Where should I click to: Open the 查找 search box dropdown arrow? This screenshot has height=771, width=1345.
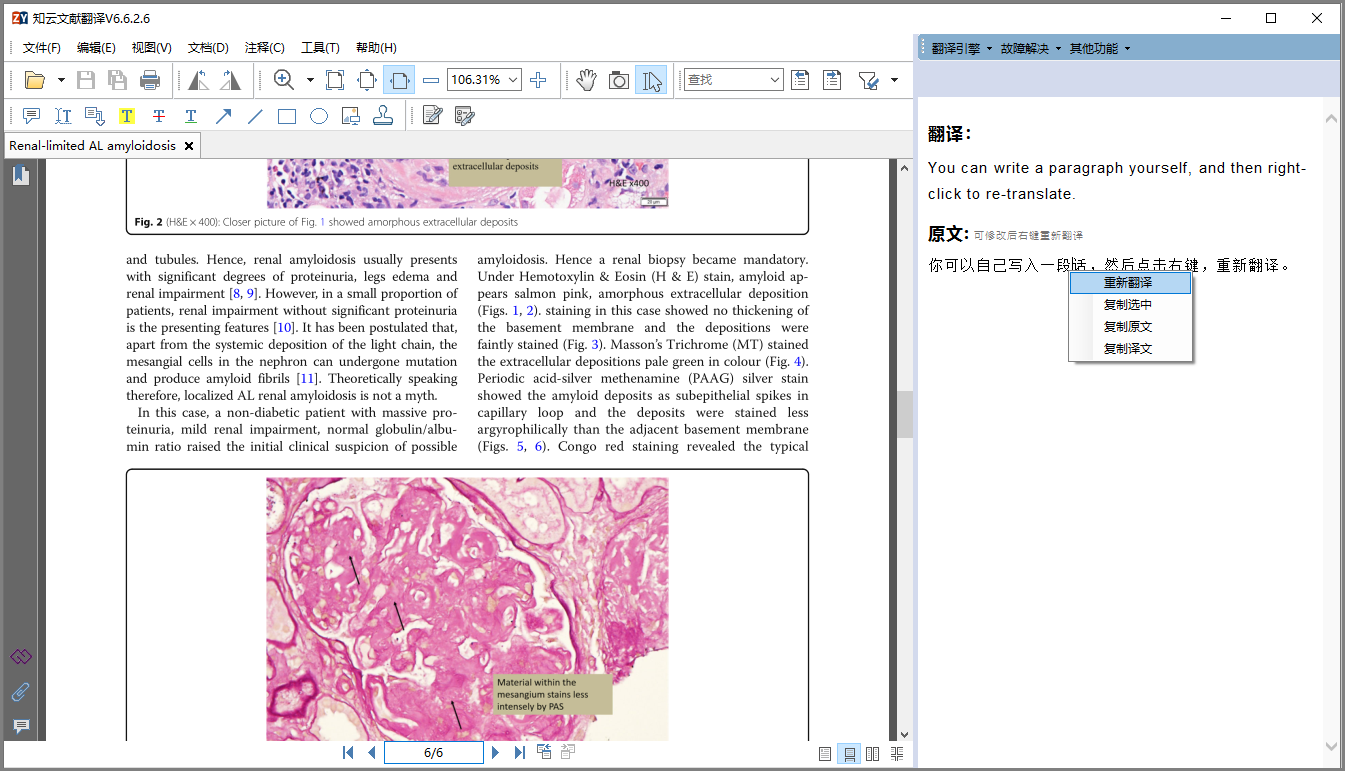point(775,80)
